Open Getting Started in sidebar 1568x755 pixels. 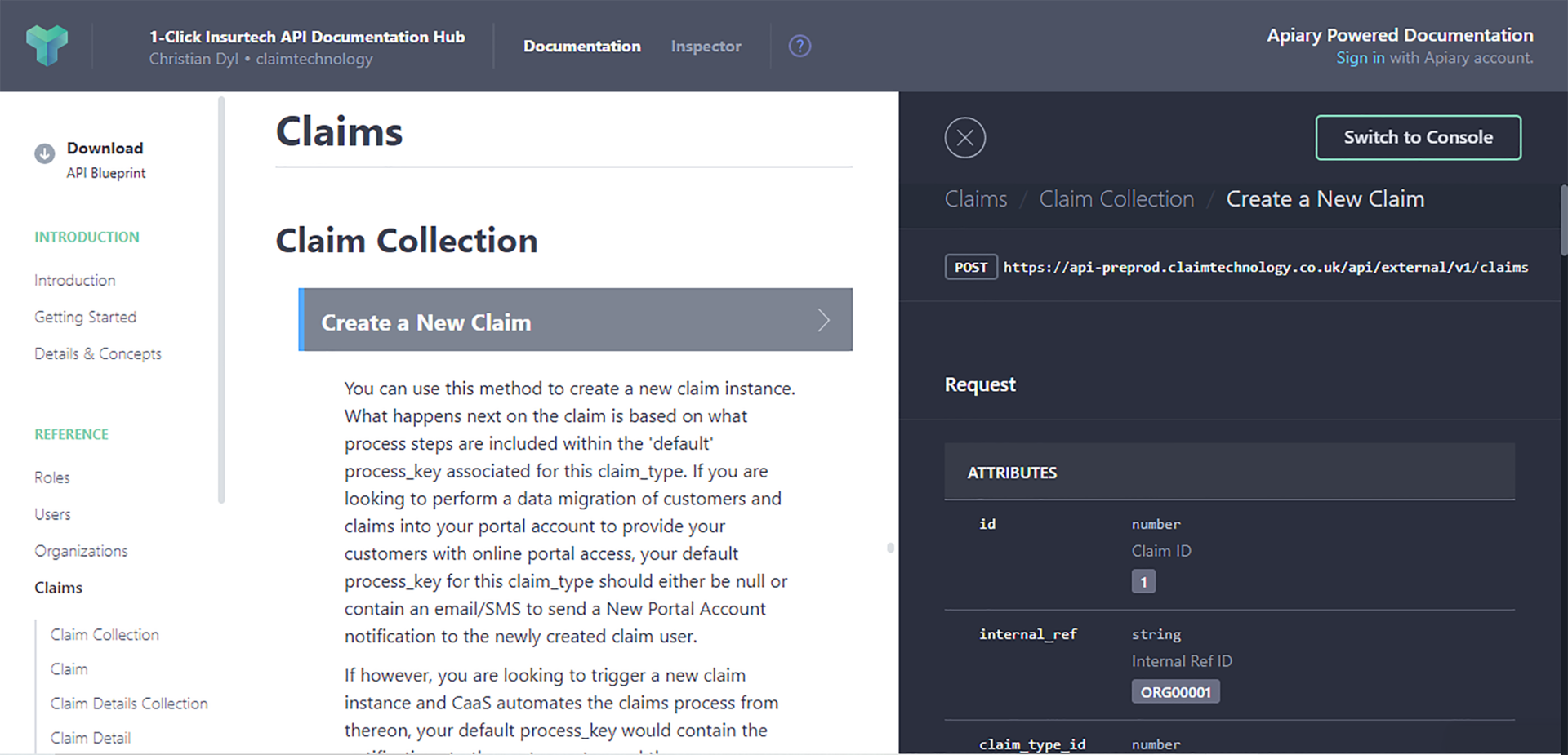click(86, 318)
